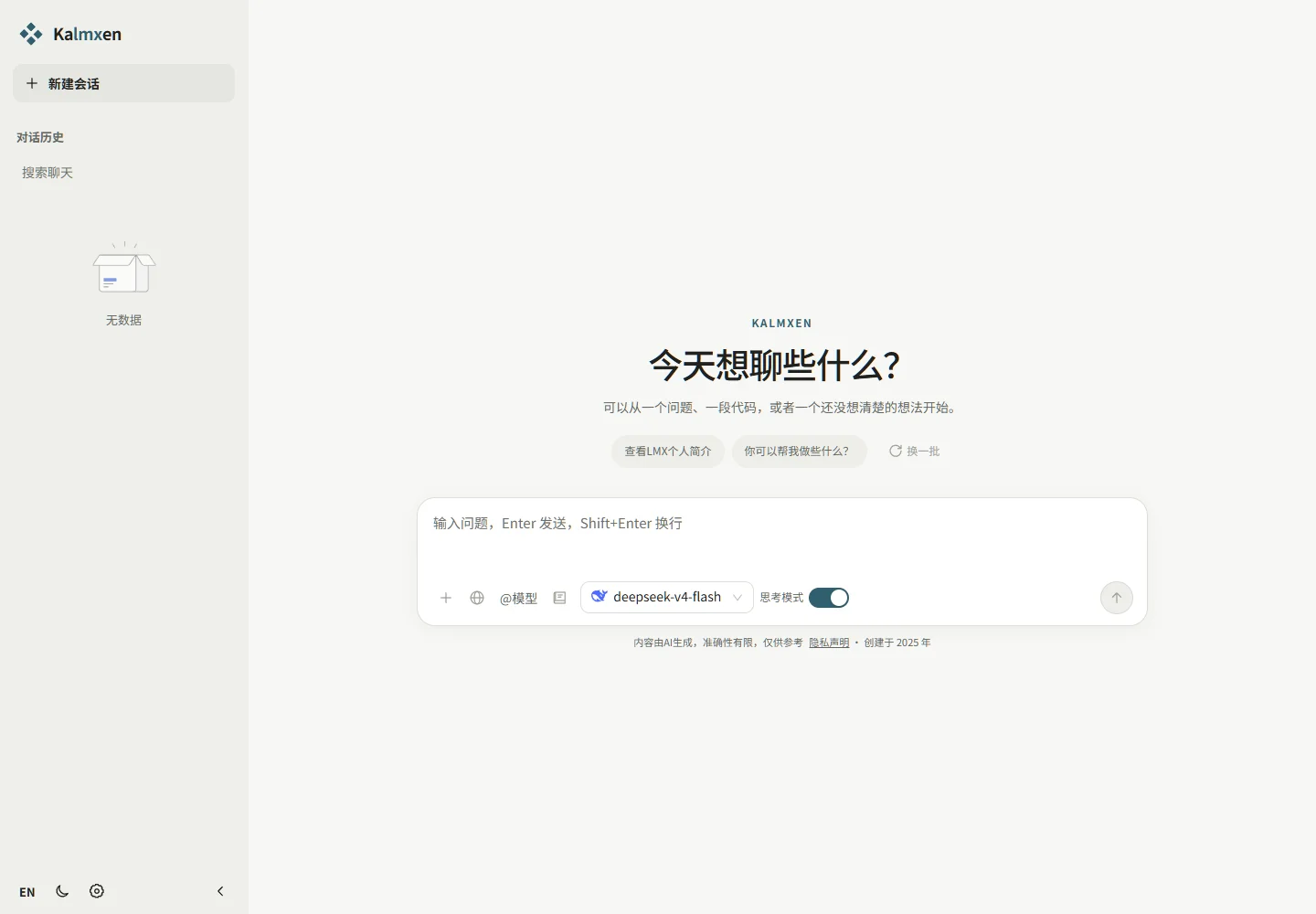Focus the message input box
This screenshot has height=914, width=1316.
(782, 534)
